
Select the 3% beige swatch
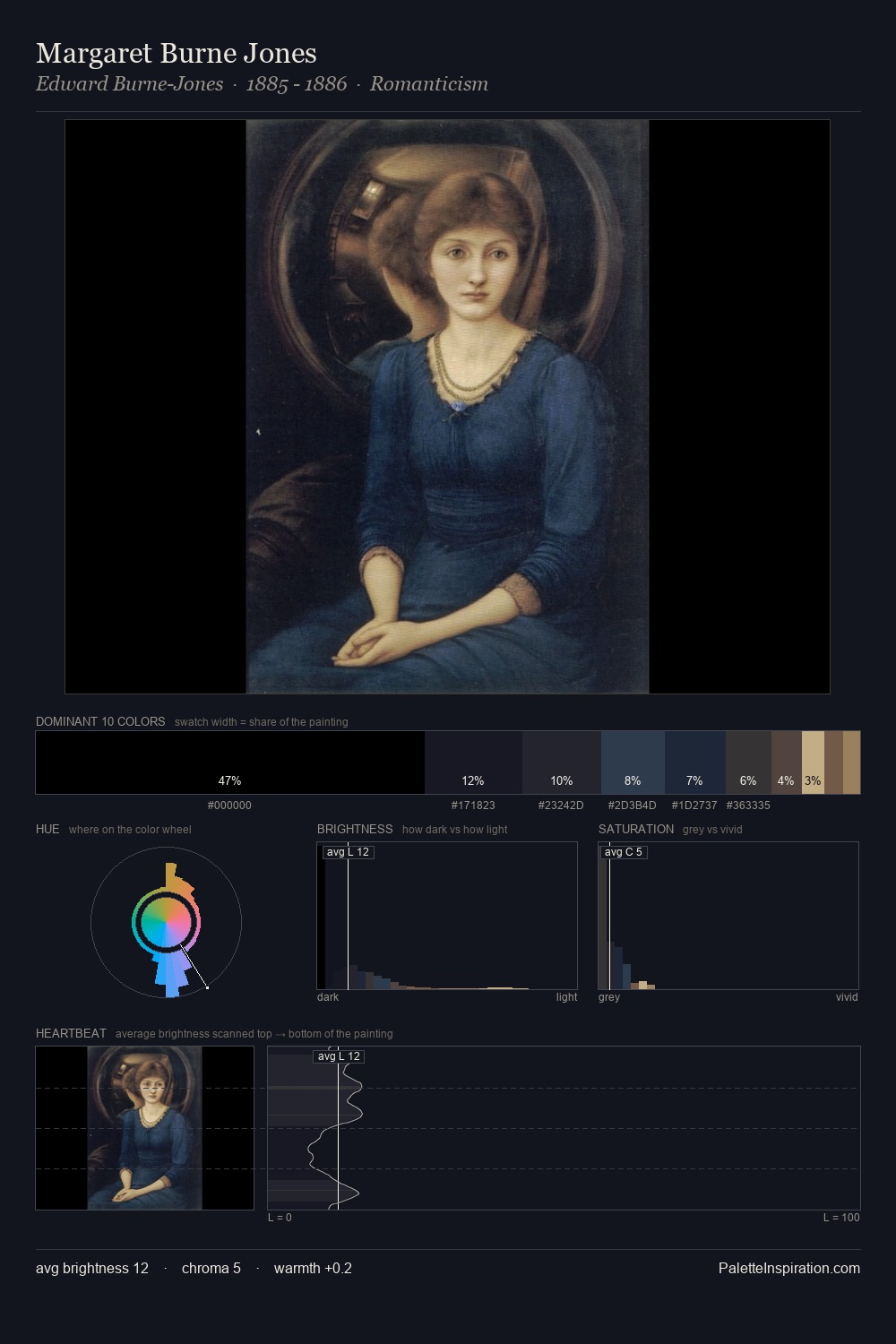(x=813, y=762)
